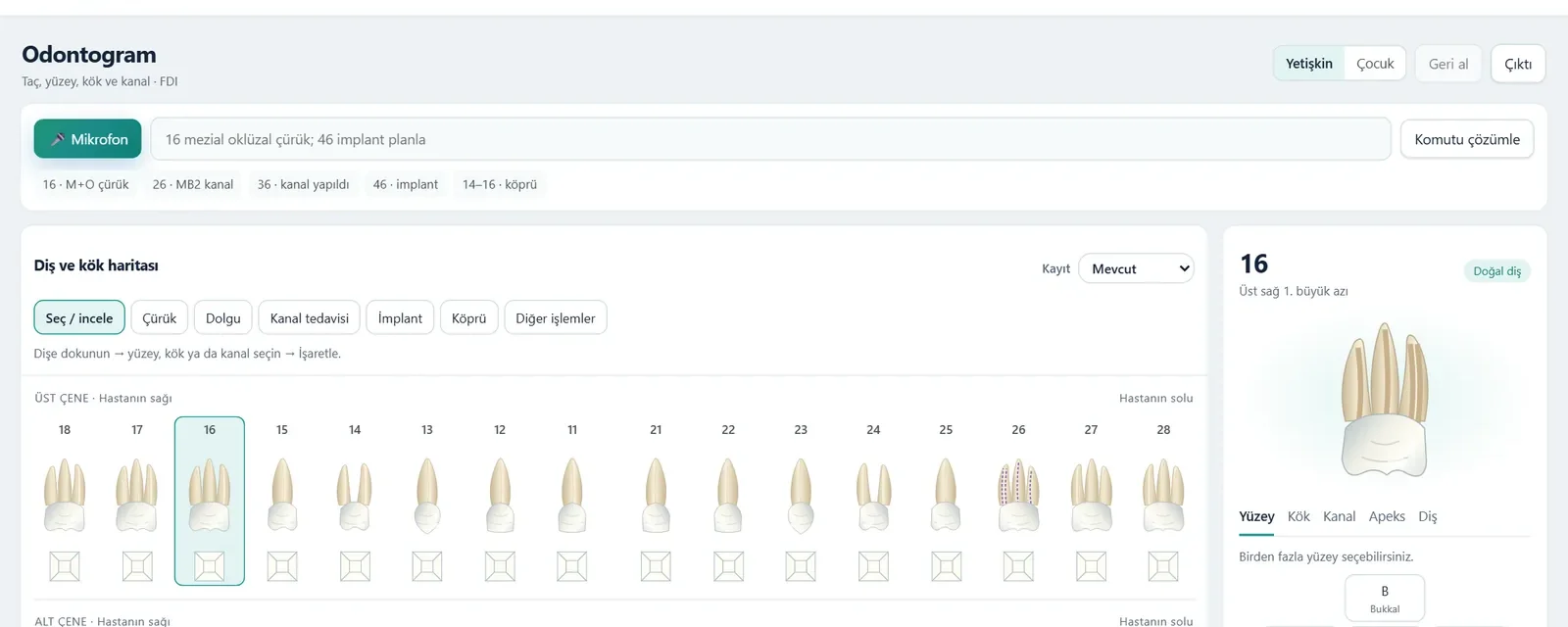The height and width of the screenshot is (627, 1568).
Task: Focus the voice command text field
Action: [x=770, y=139]
